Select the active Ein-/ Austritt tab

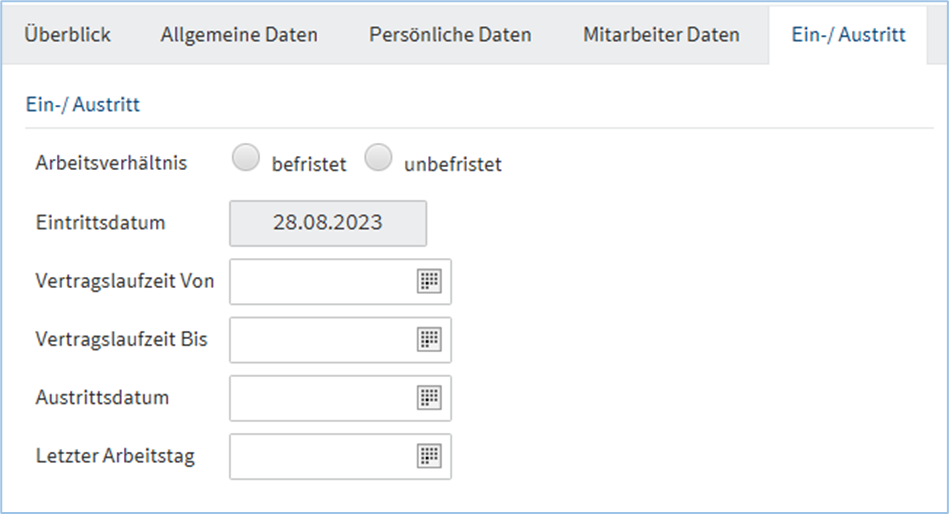point(847,35)
